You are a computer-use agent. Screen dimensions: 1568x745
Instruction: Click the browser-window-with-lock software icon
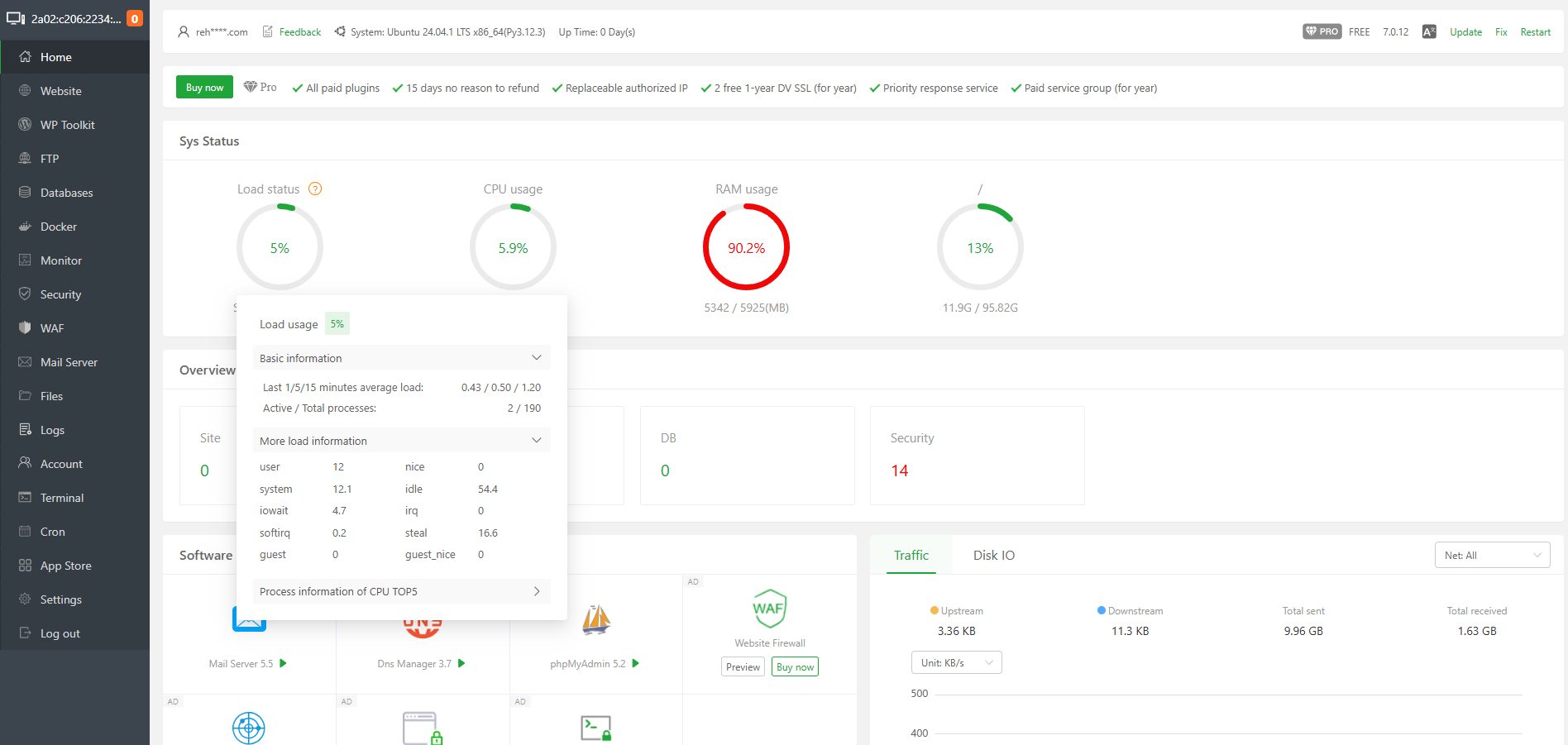pyautogui.click(x=423, y=728)
